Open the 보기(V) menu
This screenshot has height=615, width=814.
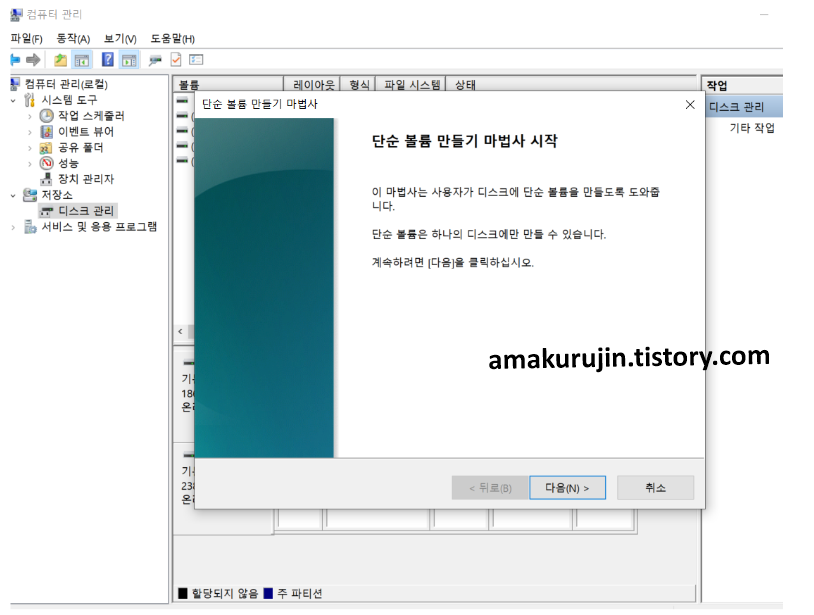[x=120, y=38]
